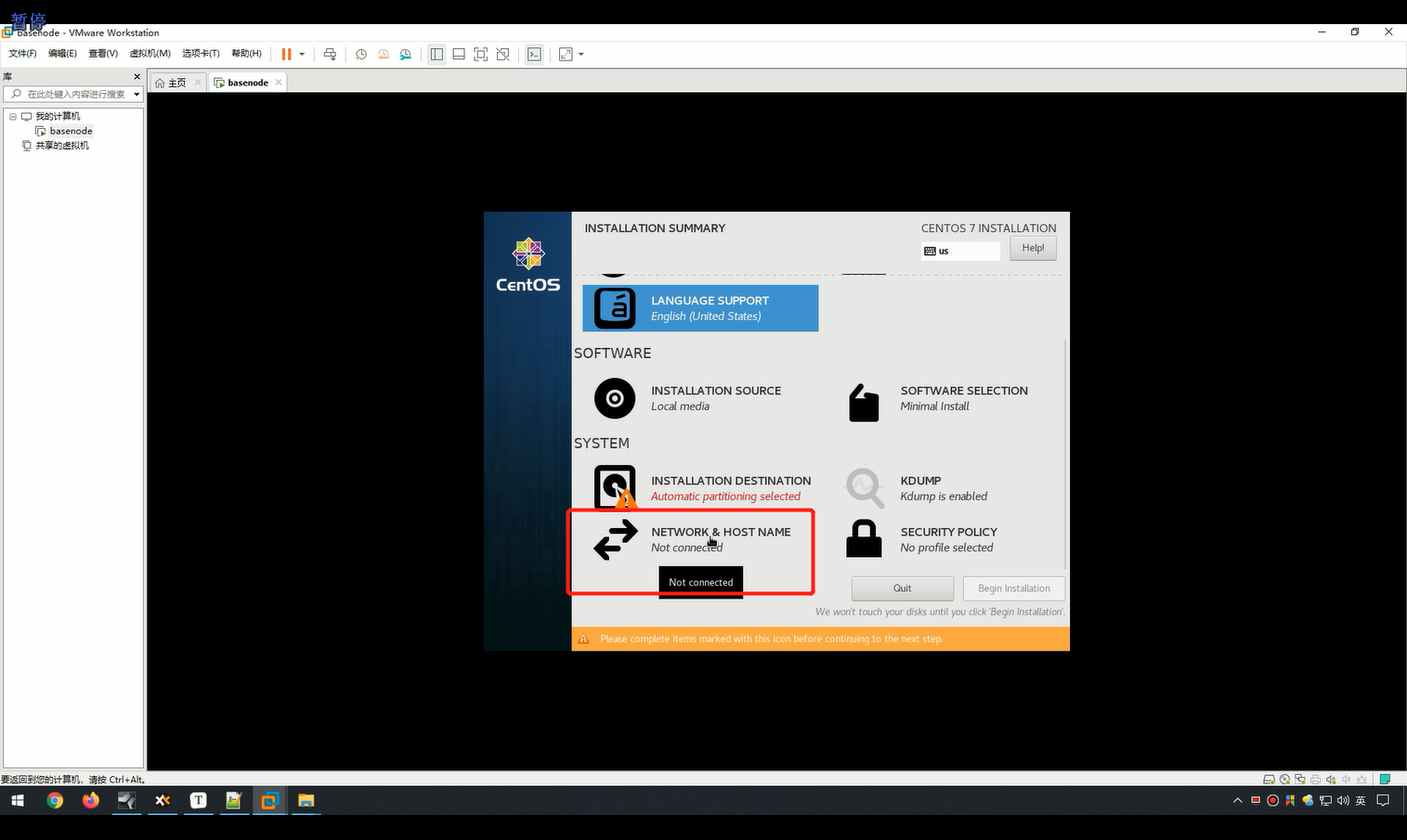
Task: Click the system tray volume icon
Action: tap(1343, 800)
